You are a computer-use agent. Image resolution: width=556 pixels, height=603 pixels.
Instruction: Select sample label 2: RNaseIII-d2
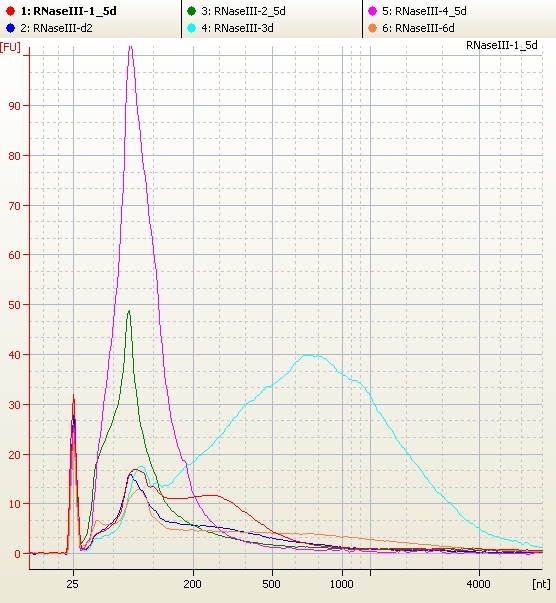[x=57, y=28]
